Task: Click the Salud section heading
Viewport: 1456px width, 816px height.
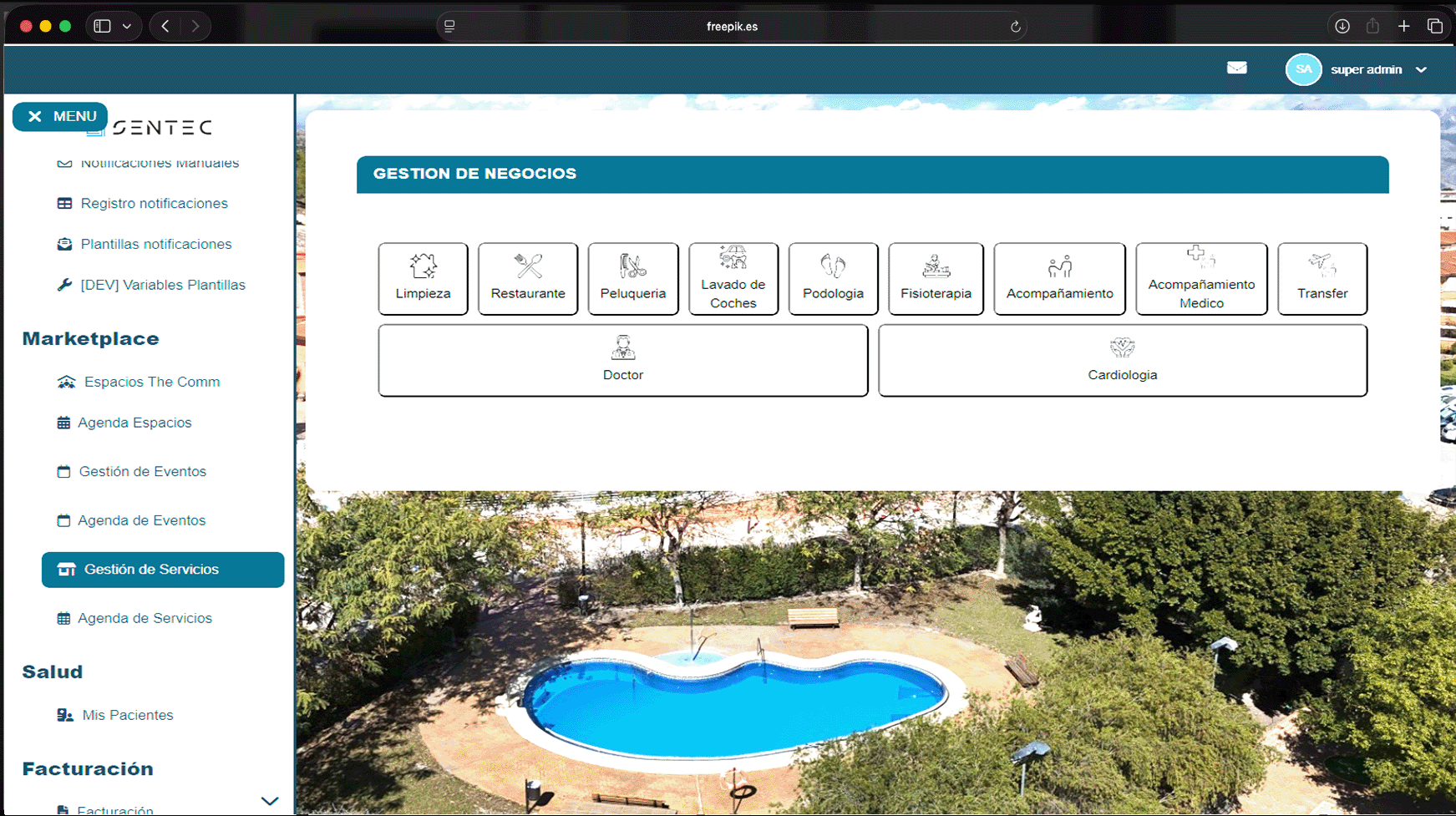Action: (x=53, y=672)
